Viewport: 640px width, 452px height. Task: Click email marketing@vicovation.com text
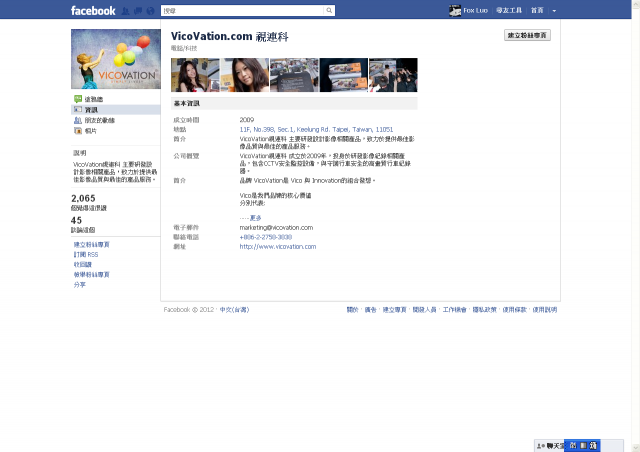(x=276, y=227)
